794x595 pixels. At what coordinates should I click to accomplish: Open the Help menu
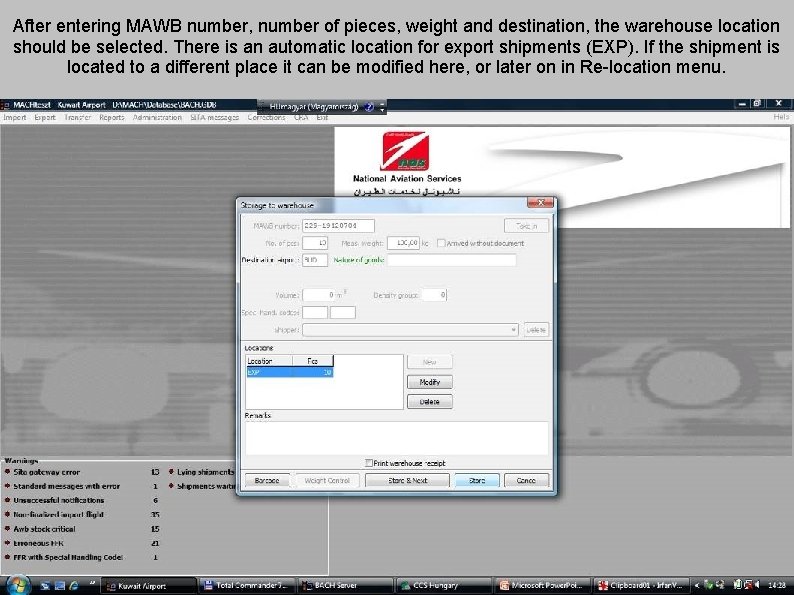tap(781, 117)
